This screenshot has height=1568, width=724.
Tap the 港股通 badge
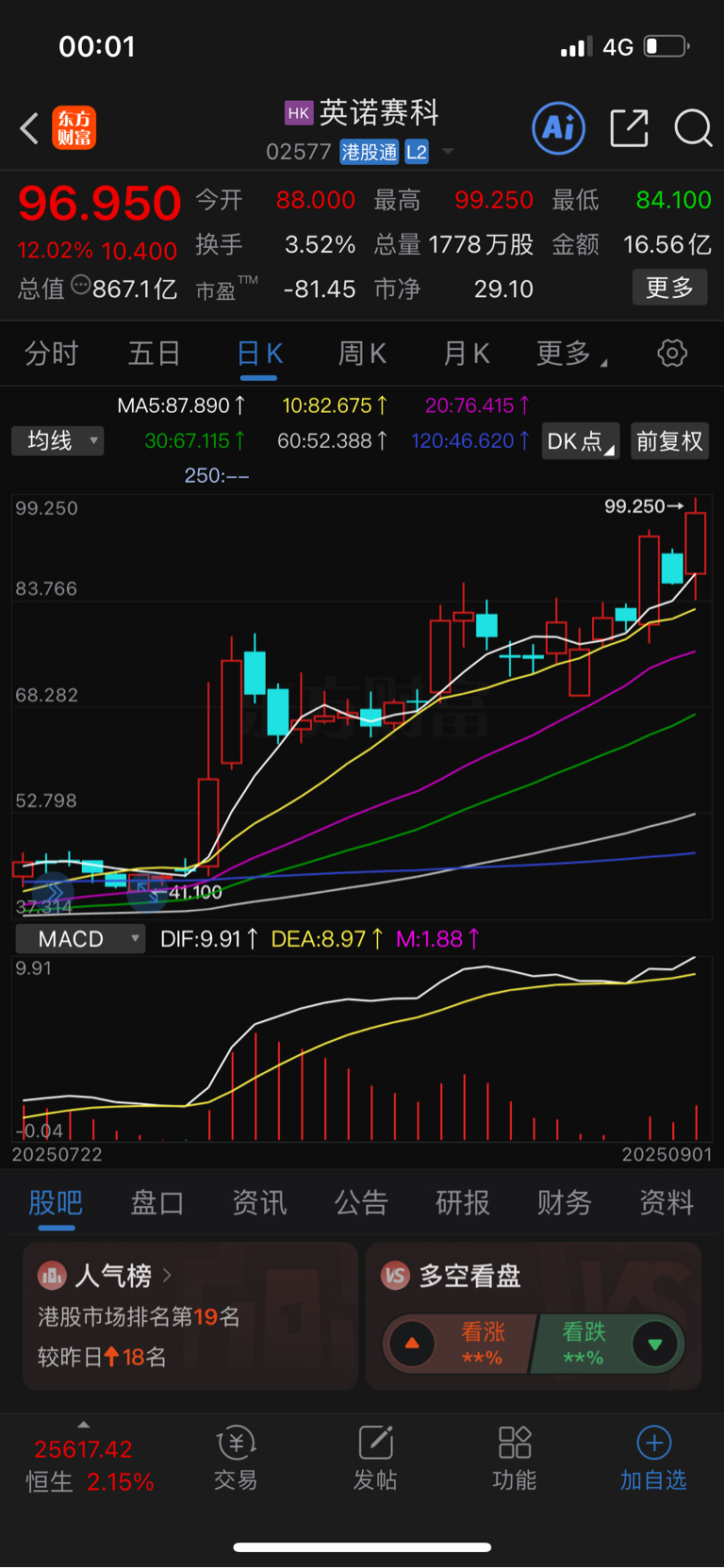(x=370, y=152)
